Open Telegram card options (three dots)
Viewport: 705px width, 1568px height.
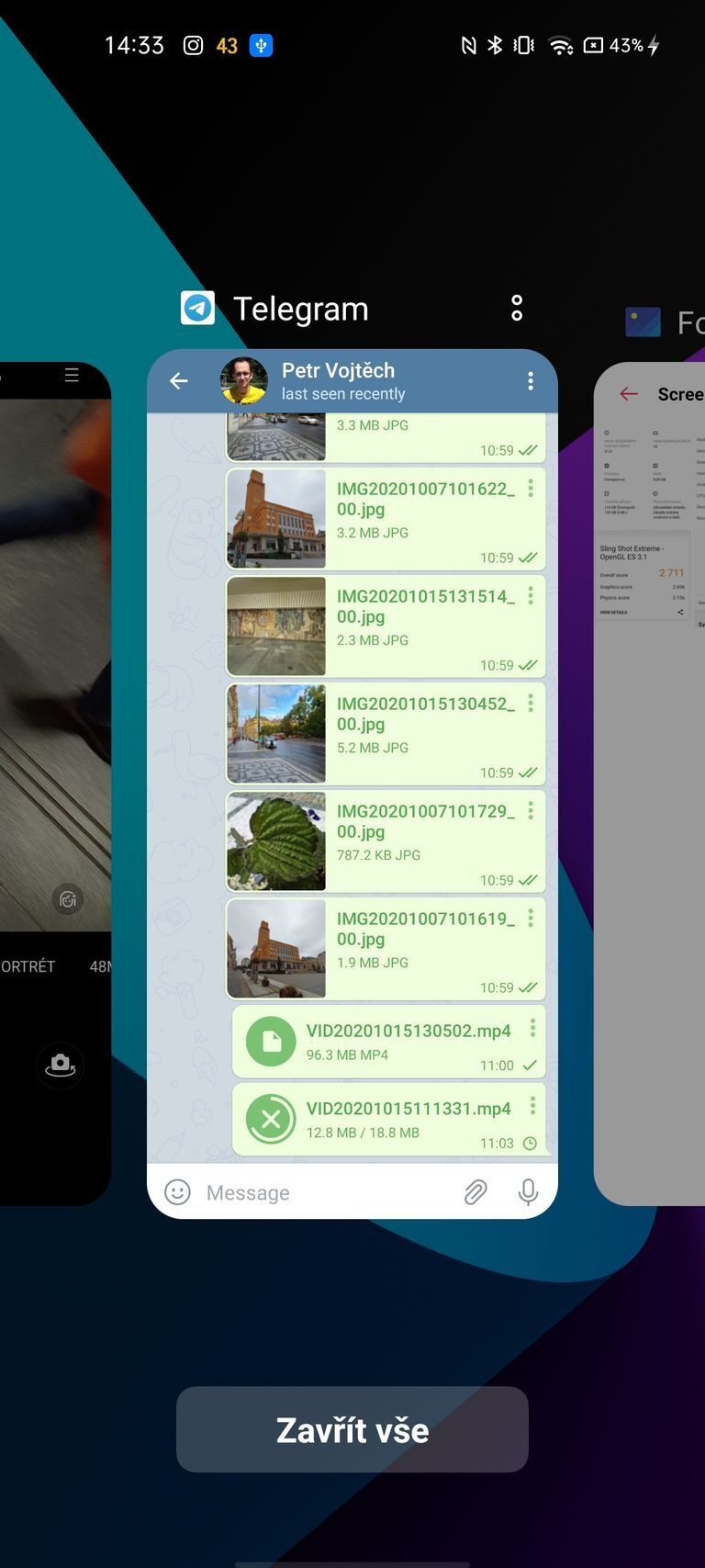click(x=517, y=308)
